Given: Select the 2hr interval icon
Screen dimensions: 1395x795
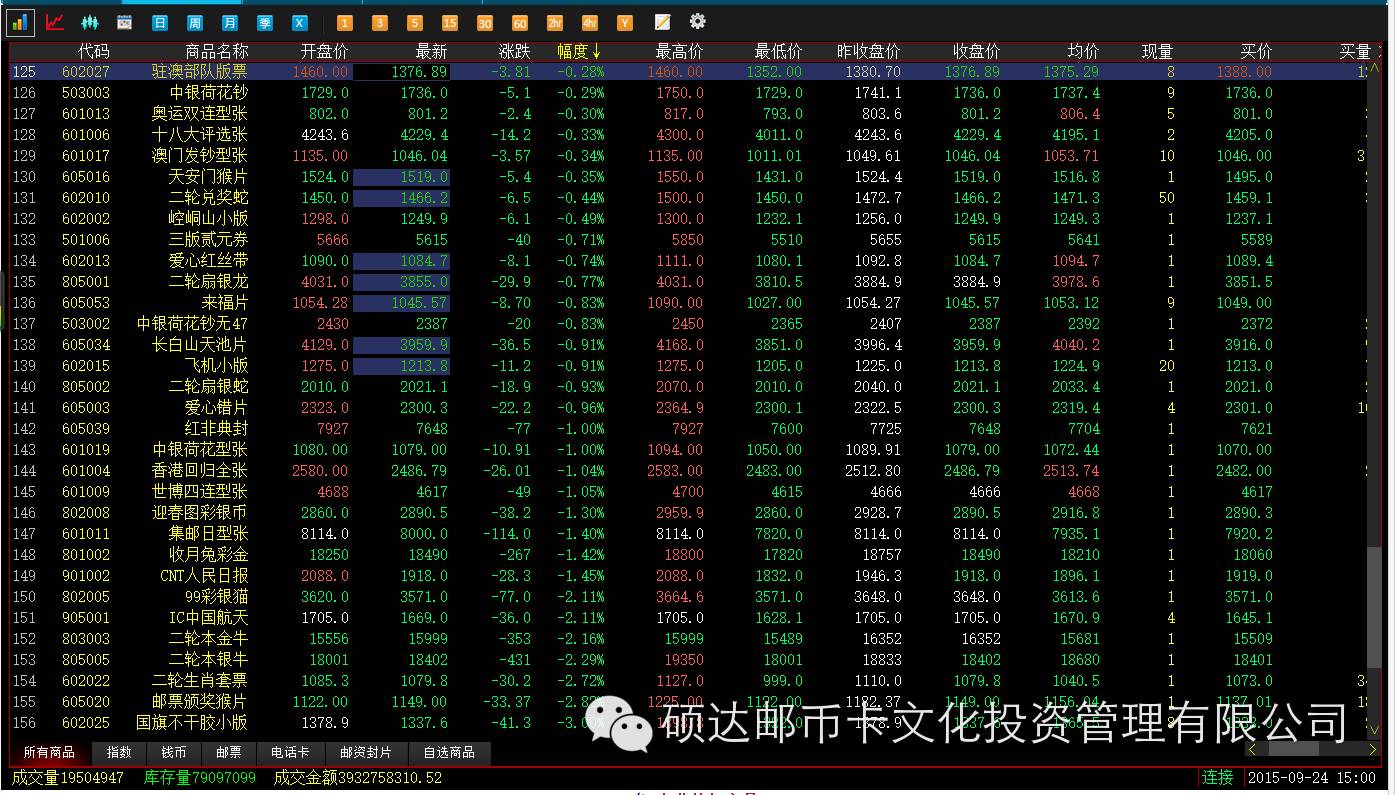Looking at the screenshot, I should [555, 22].
